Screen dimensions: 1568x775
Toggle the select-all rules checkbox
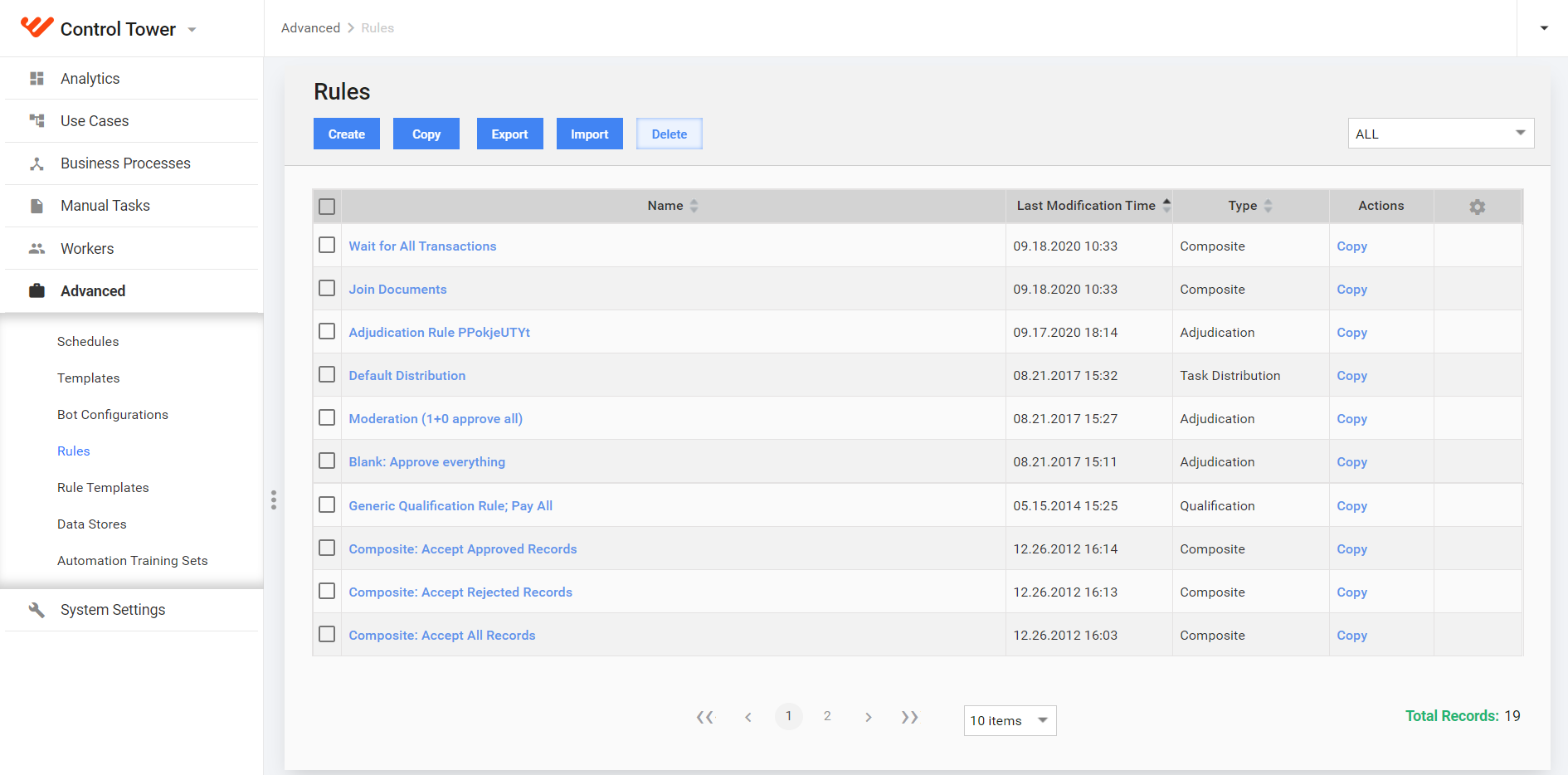pyautogui.click(x=327, y=207)
